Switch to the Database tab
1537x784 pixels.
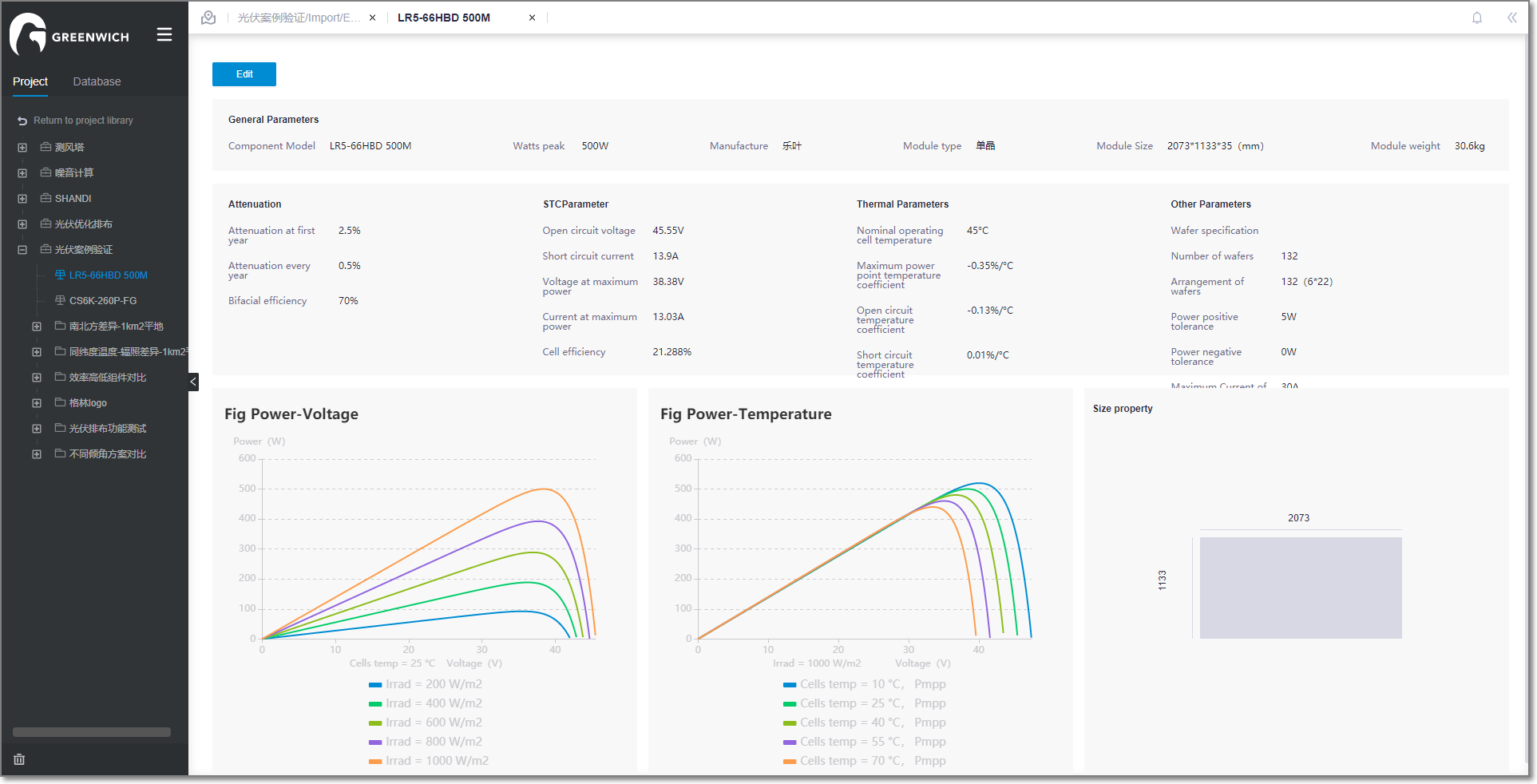point(97,81)
